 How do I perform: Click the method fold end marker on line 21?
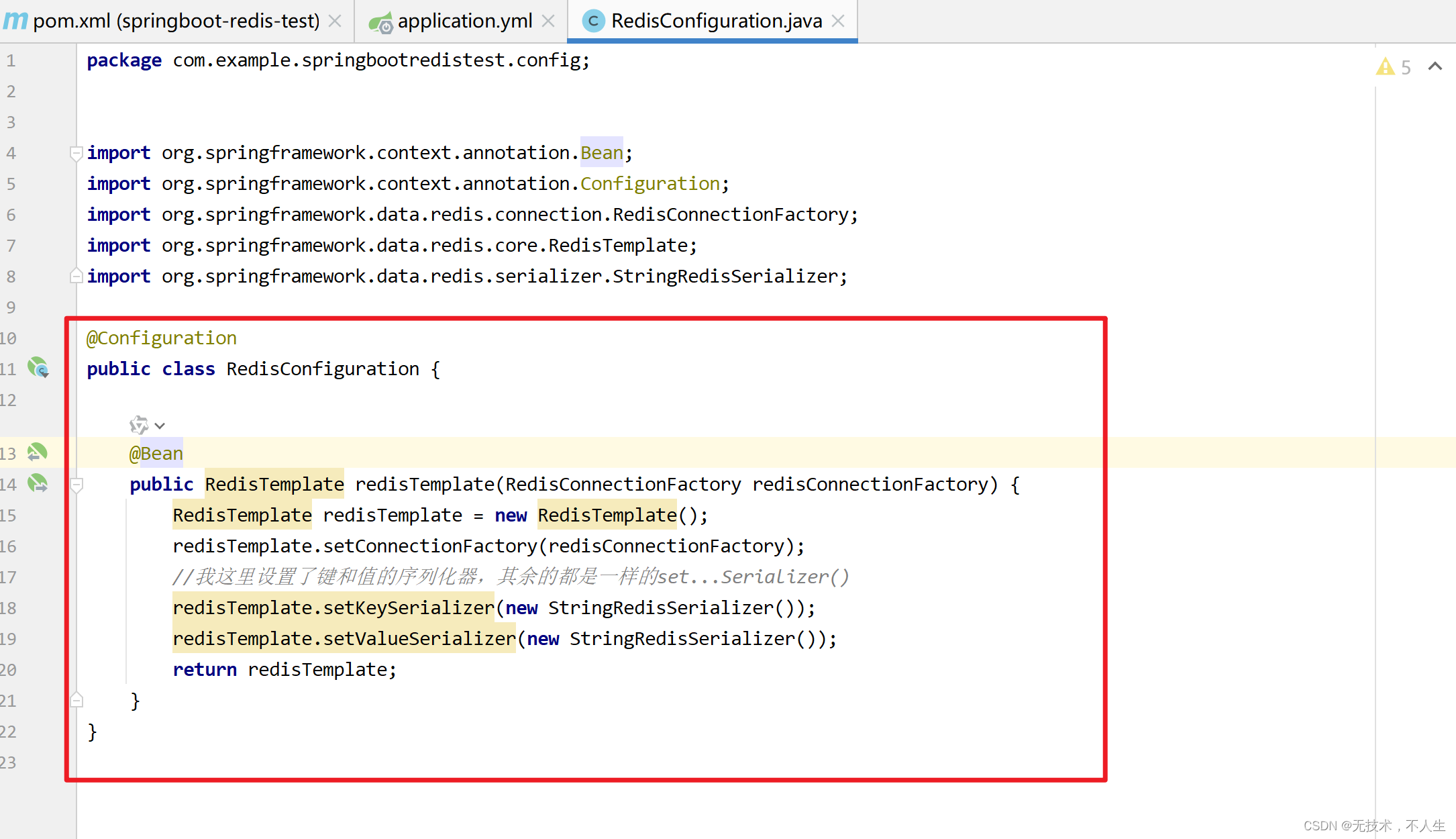76,700
